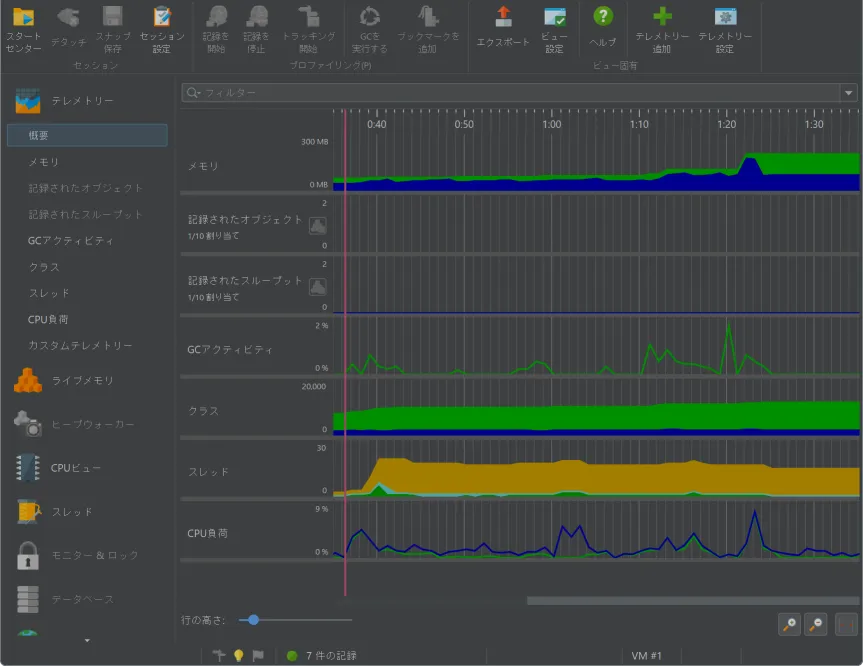Expand more sidebar sections via bottom arrow
The image size is (863, 666).
87,641
